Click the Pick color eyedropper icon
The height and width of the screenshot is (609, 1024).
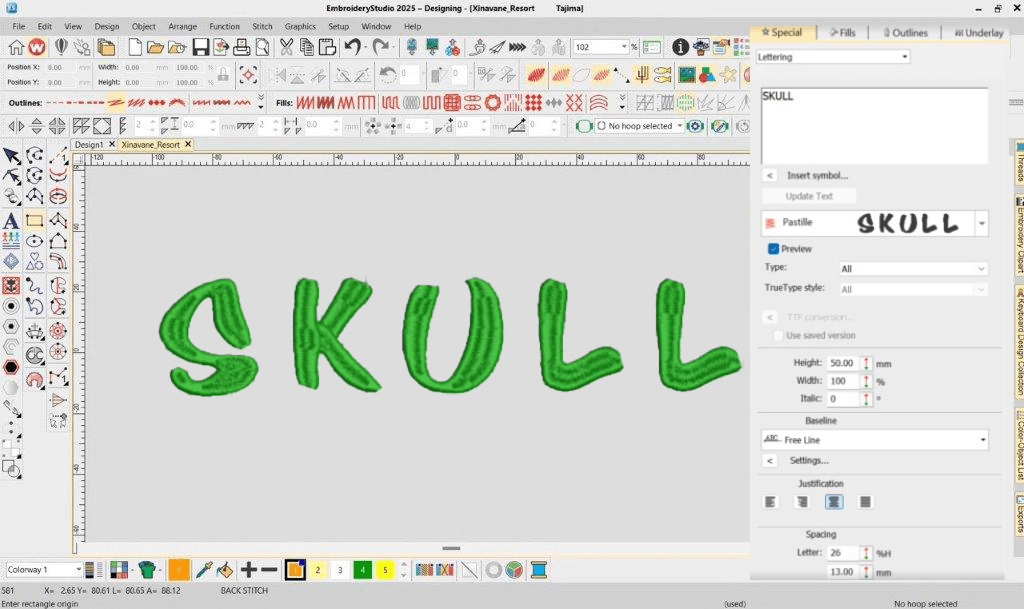(x=203, y=570)
